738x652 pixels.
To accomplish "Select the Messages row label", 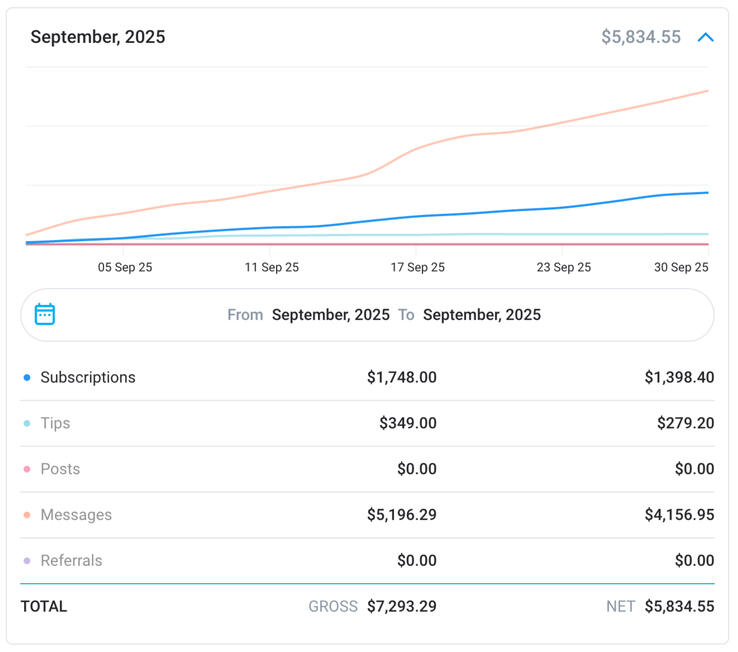I will coord(76,515).
